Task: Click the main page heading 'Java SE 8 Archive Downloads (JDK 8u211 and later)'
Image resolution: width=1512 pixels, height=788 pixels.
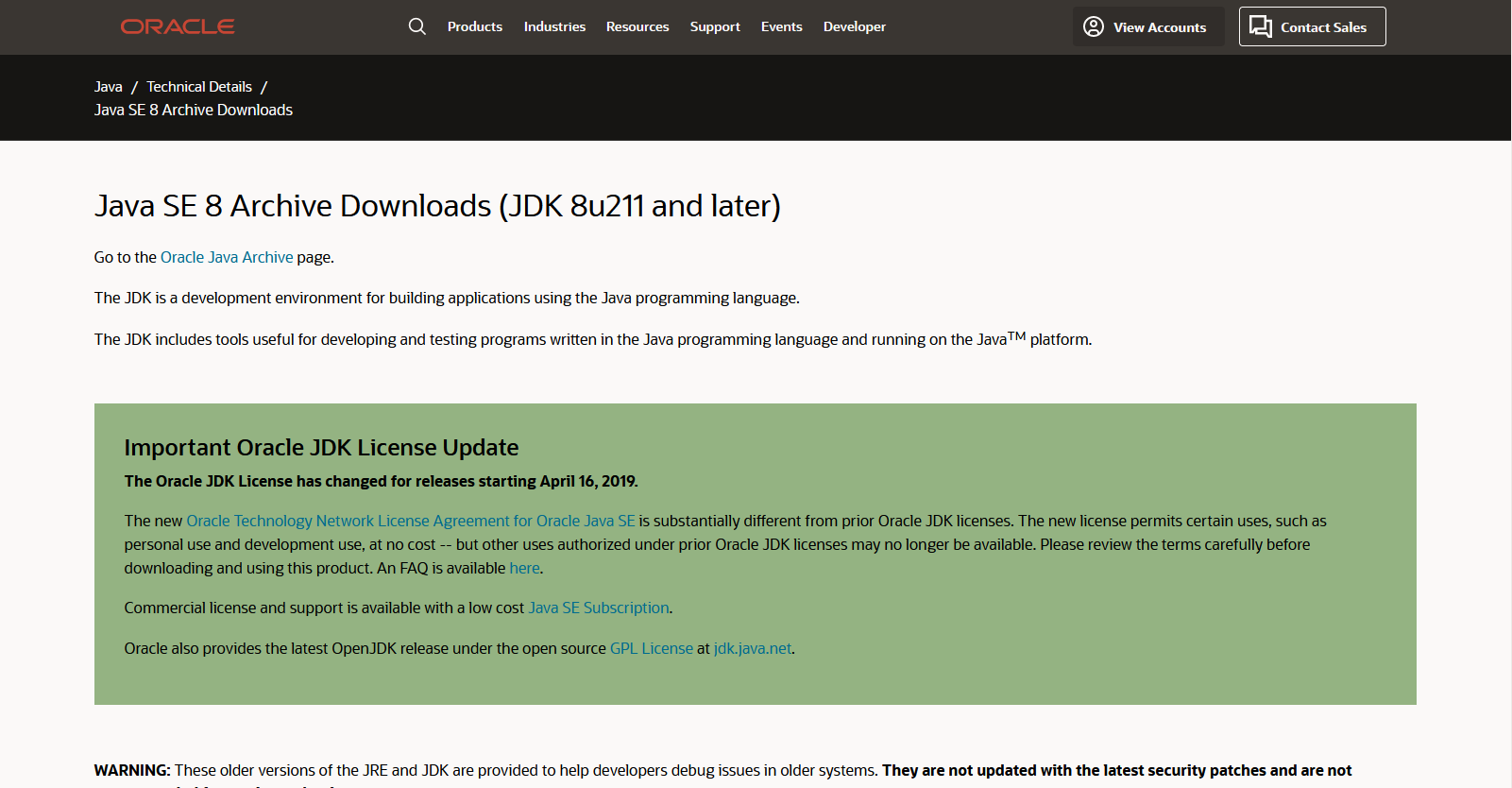Action: (437, 206)
